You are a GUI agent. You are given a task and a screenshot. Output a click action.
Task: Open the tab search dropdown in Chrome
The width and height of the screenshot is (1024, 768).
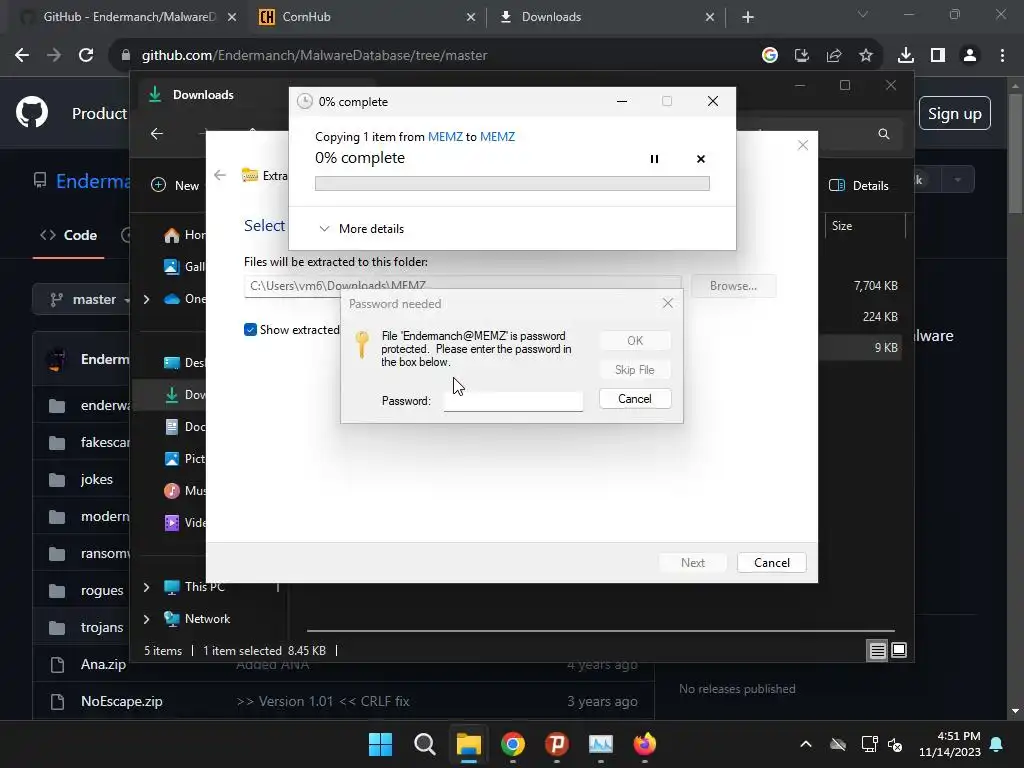863,14
